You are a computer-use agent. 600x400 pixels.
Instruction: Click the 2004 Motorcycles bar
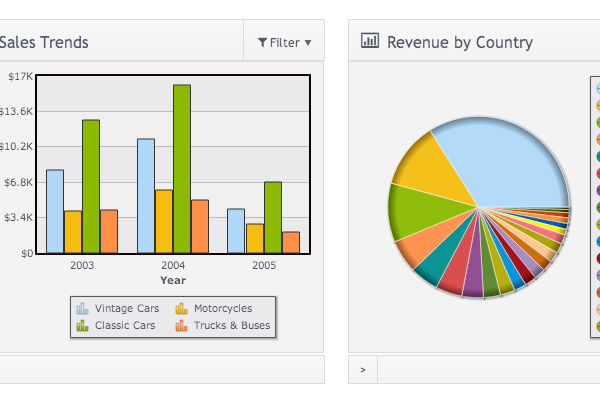(x=164, y=221)
